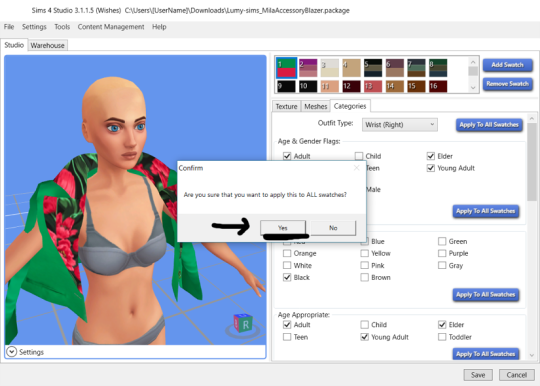Select swatch number 5 black
Image resolution: width=540 pixels, height=386 pixels.
pyautogui.click(x=373, y=68)
